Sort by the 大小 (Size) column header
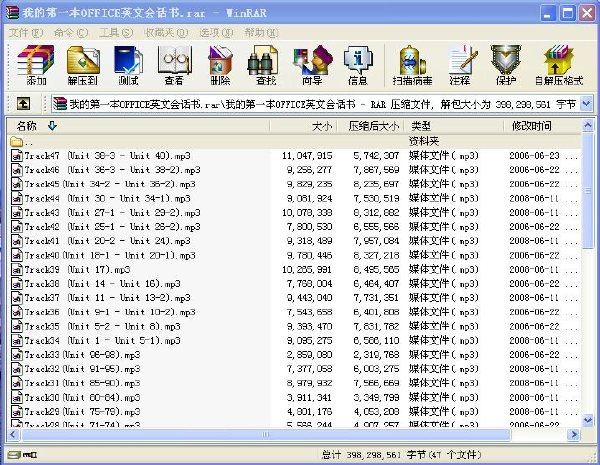Image resolution: width=600 pixels, height=465 pixels. click(303, 126)
